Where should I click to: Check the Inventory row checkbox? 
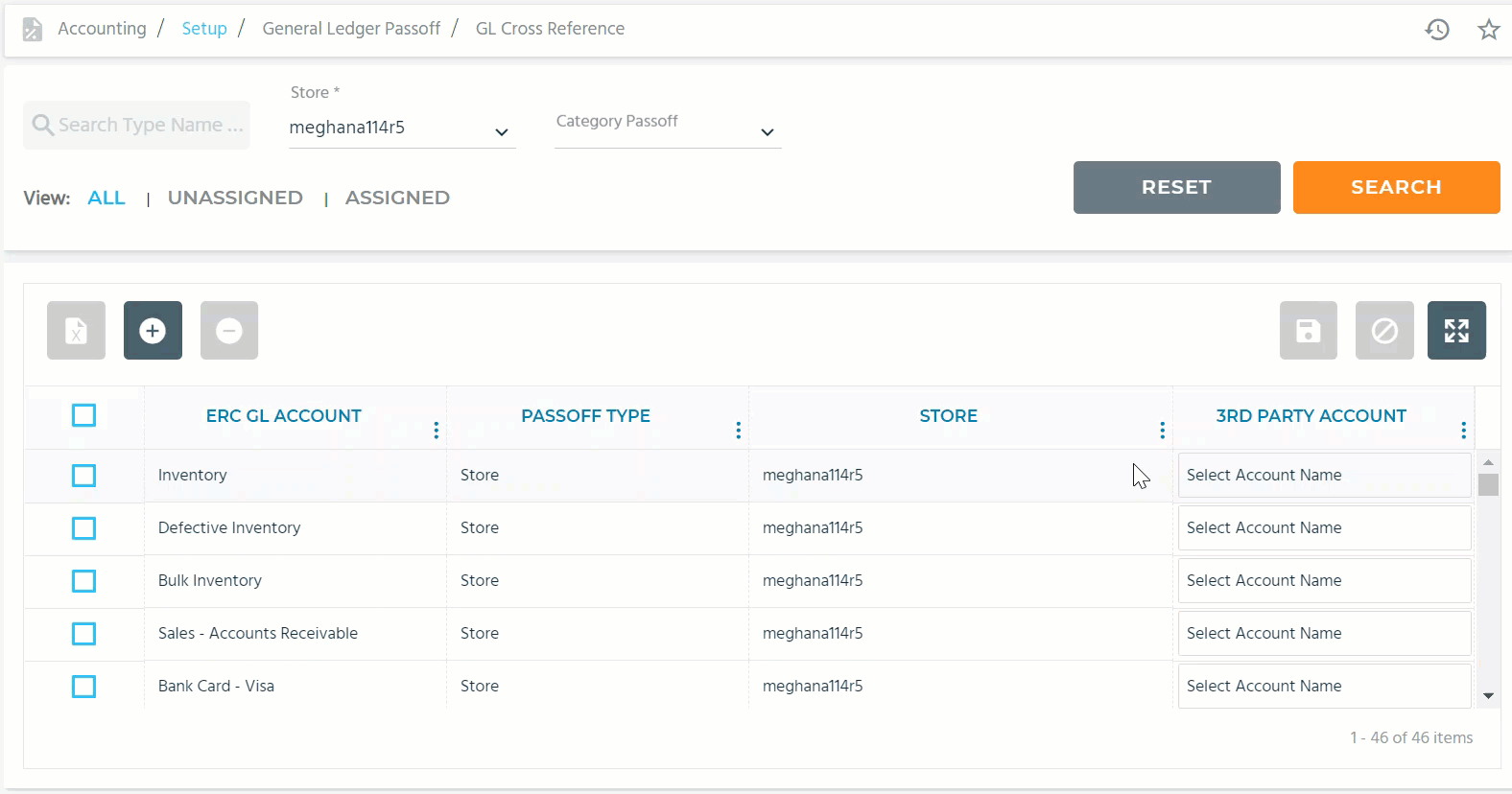84,476
